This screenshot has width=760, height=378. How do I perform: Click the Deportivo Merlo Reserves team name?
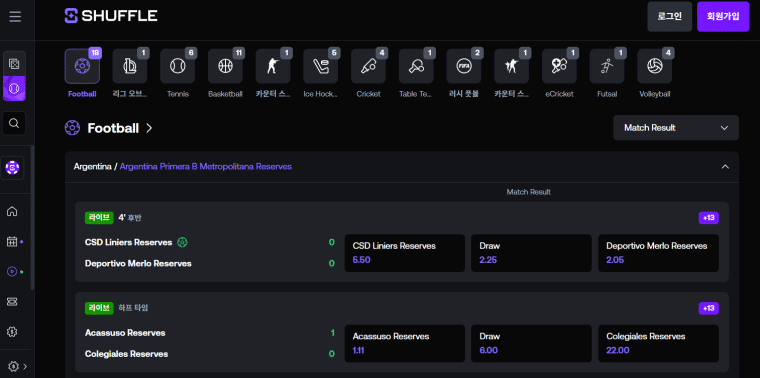tap(138, 264)
